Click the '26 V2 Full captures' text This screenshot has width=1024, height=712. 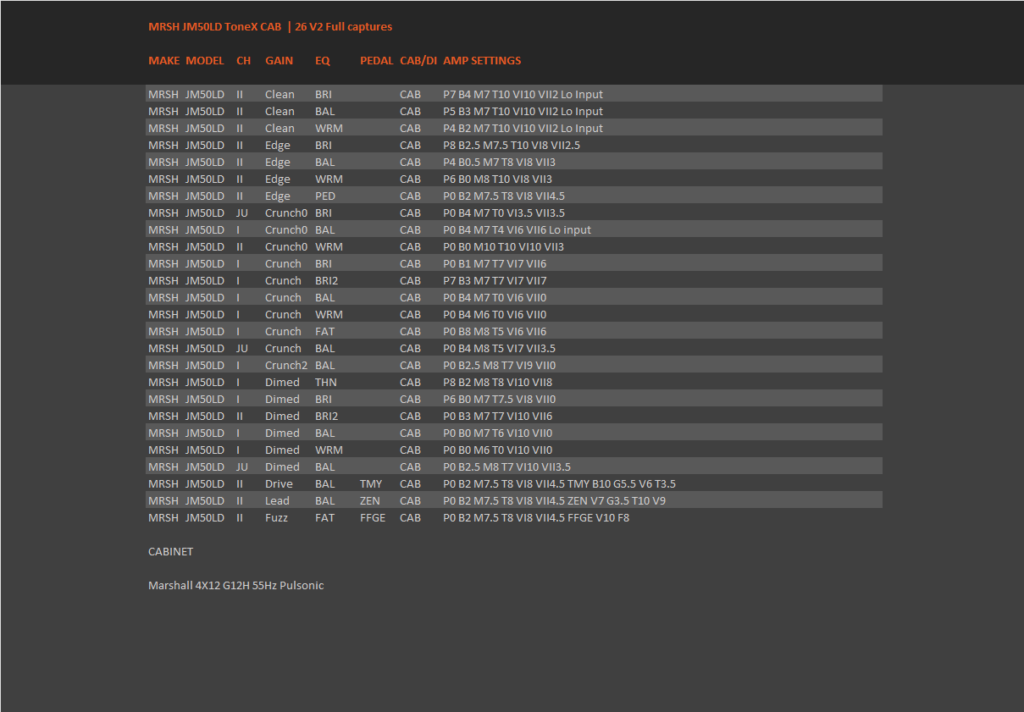[x=344, y=27]
